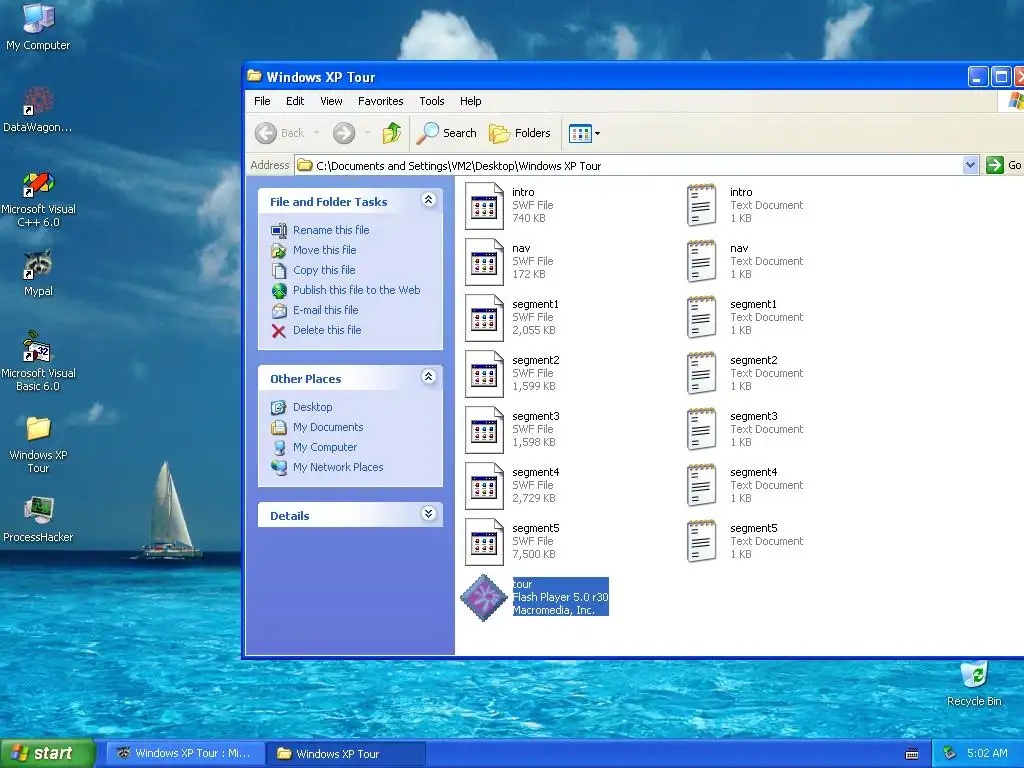The height and width of the screenshot is (768, 1024).
Task: Click Windows XP Tour folder taskbar button
Action: click(x=346, y=754)
